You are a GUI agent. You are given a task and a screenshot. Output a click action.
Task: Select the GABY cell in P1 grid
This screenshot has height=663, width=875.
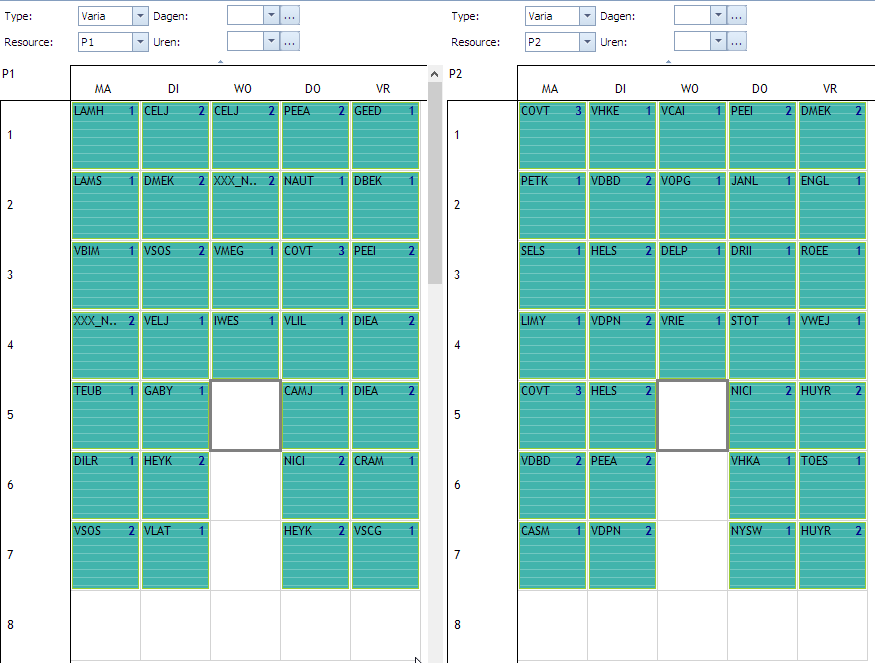175,415
